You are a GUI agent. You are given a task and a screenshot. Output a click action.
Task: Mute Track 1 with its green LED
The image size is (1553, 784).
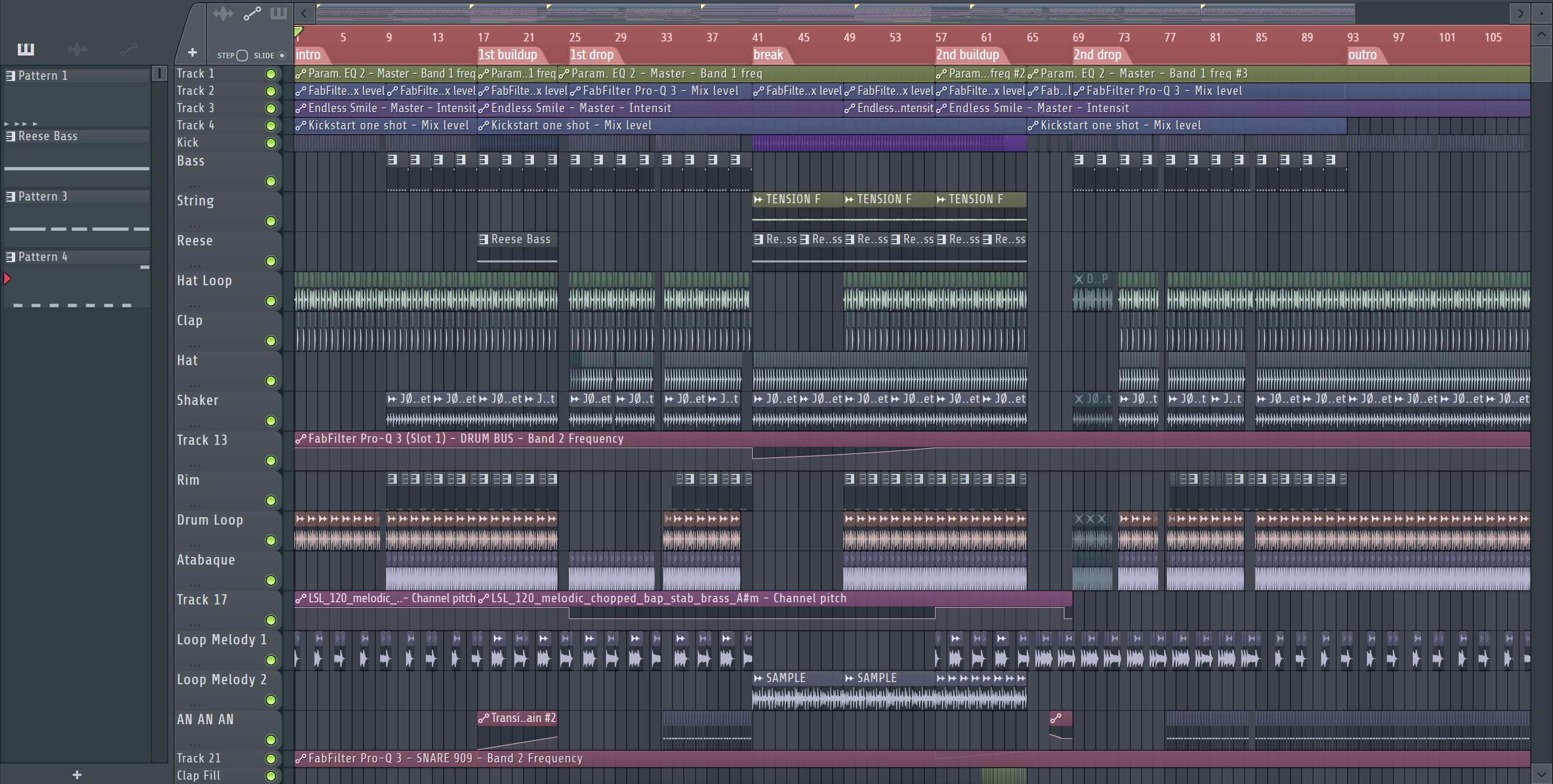[271, 74]
